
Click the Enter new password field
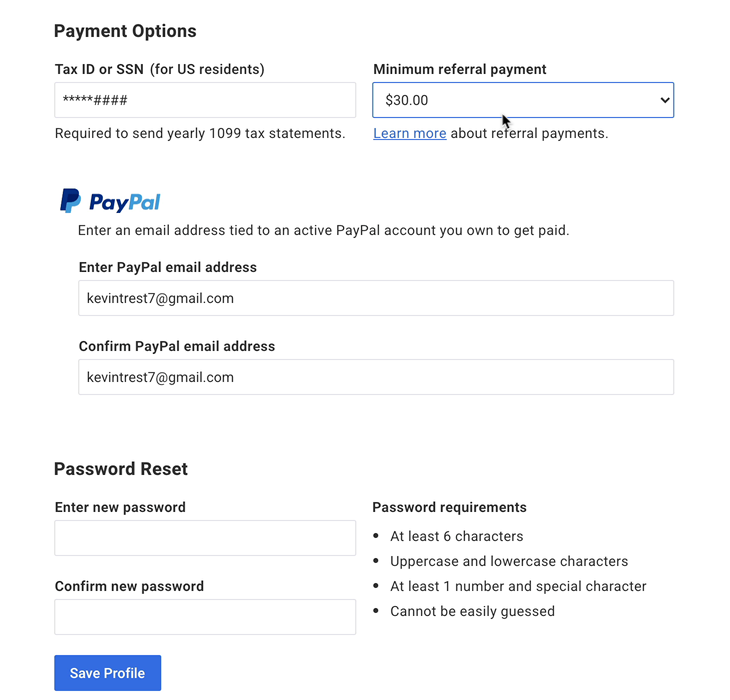[x=205, y=538]
